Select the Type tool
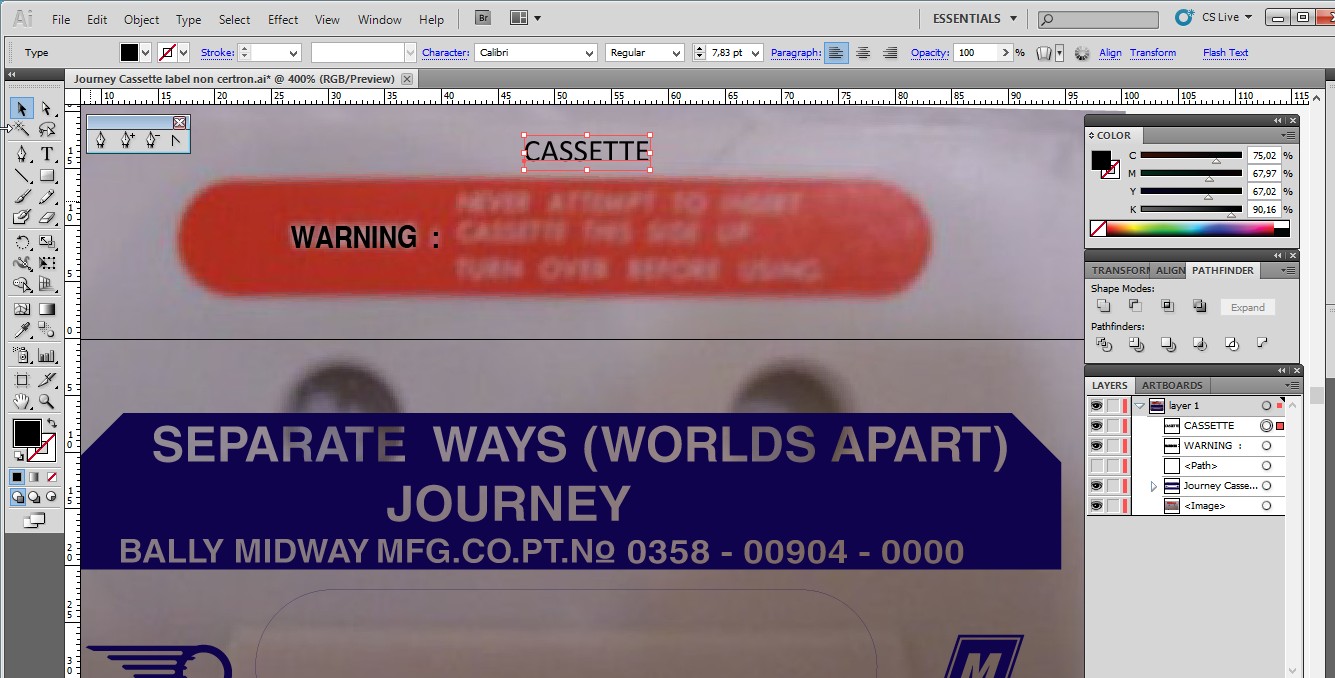Viewport: 1335px width, 678px height. [47, 154]
